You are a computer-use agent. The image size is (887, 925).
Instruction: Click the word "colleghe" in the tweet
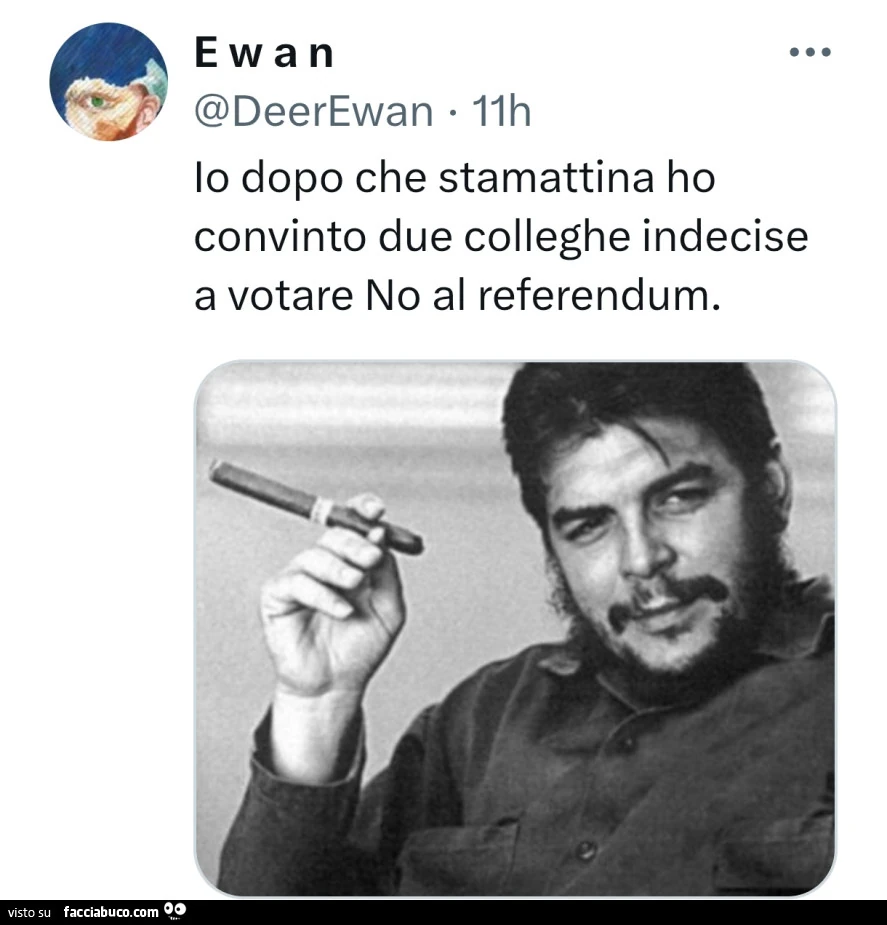(x=547, y=238)
